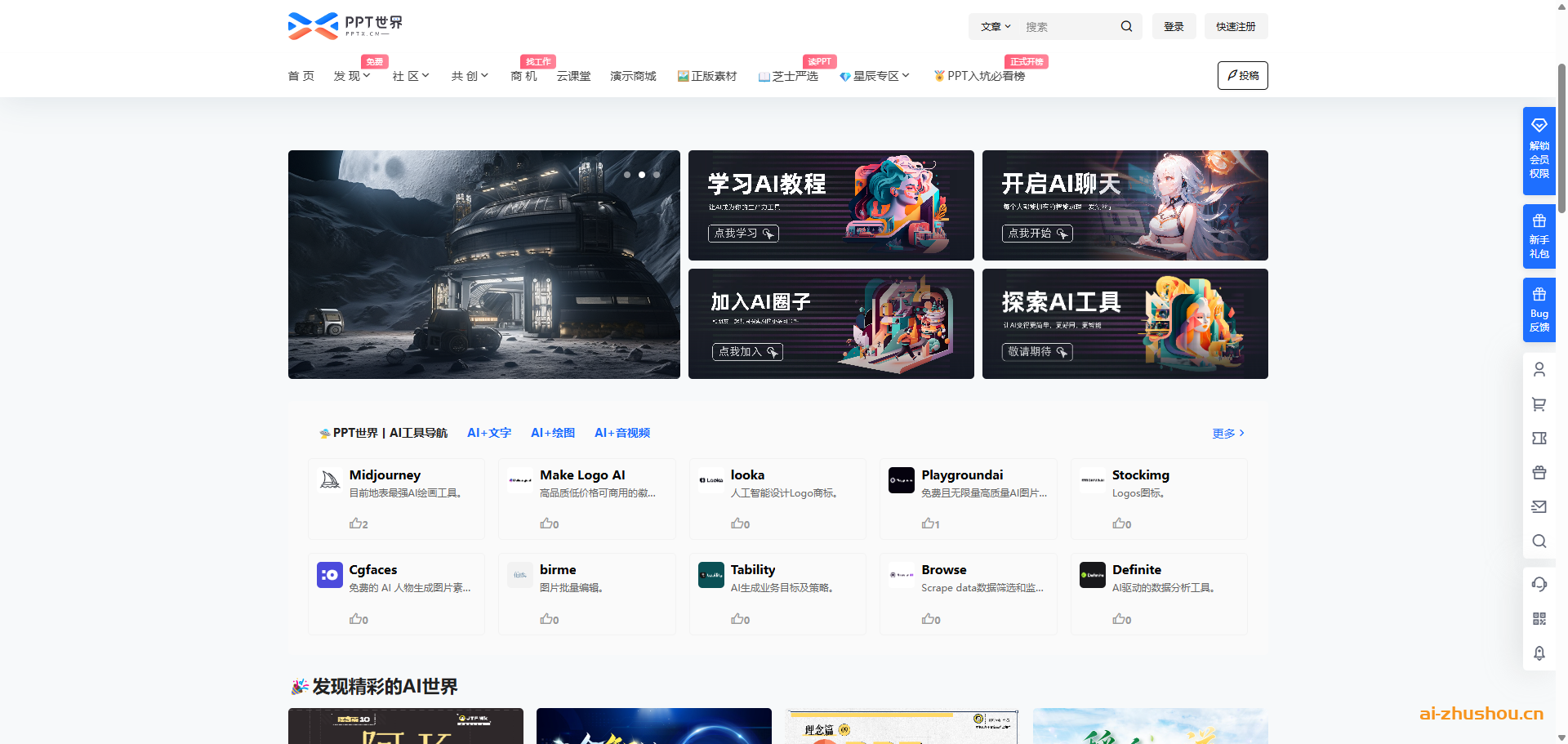The width and height of the screenshot is (1568, 744).
Task: Open the Bug反馈 feedback panel
Action: [1539, 310]
